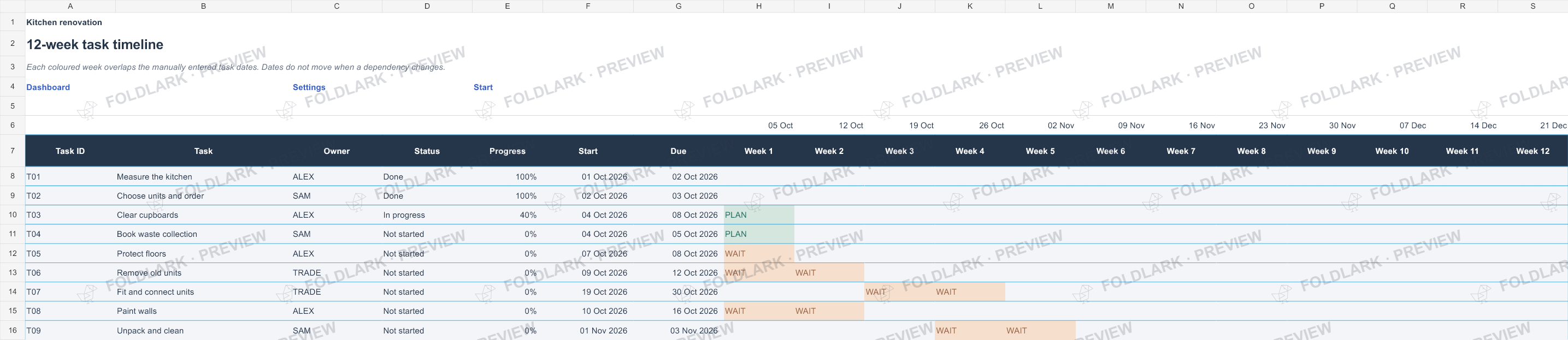Select the 19 Oct 2026 start date

[588, 292]
